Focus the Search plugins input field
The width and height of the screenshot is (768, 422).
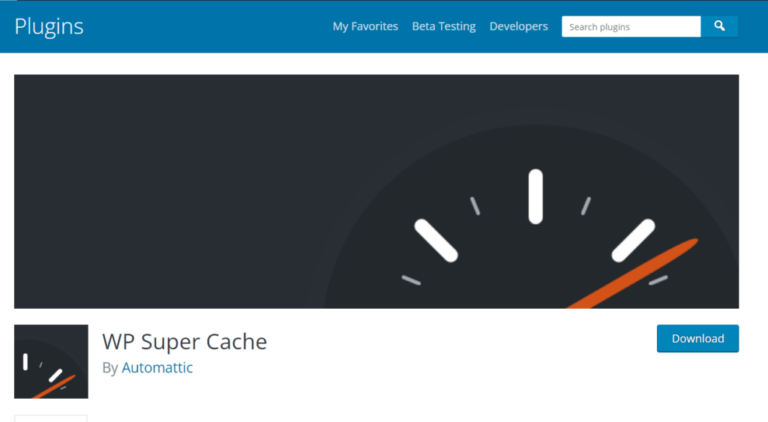pyautogui.click(x=631, y=26)
